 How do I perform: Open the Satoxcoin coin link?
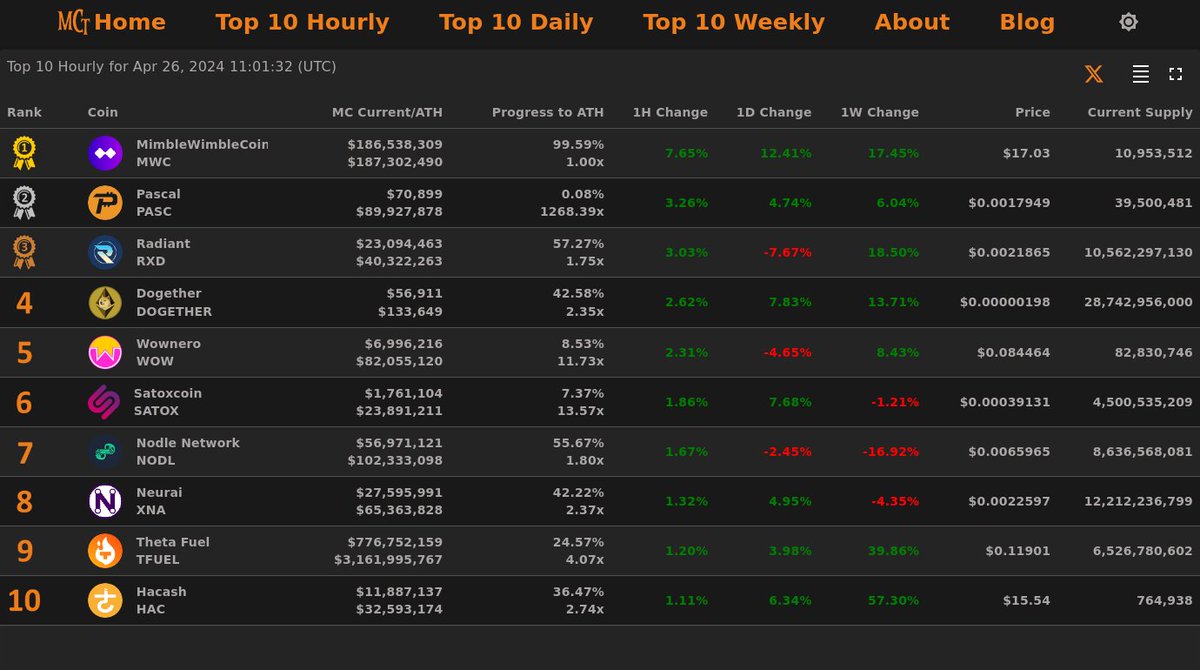(x=168, y=393)
